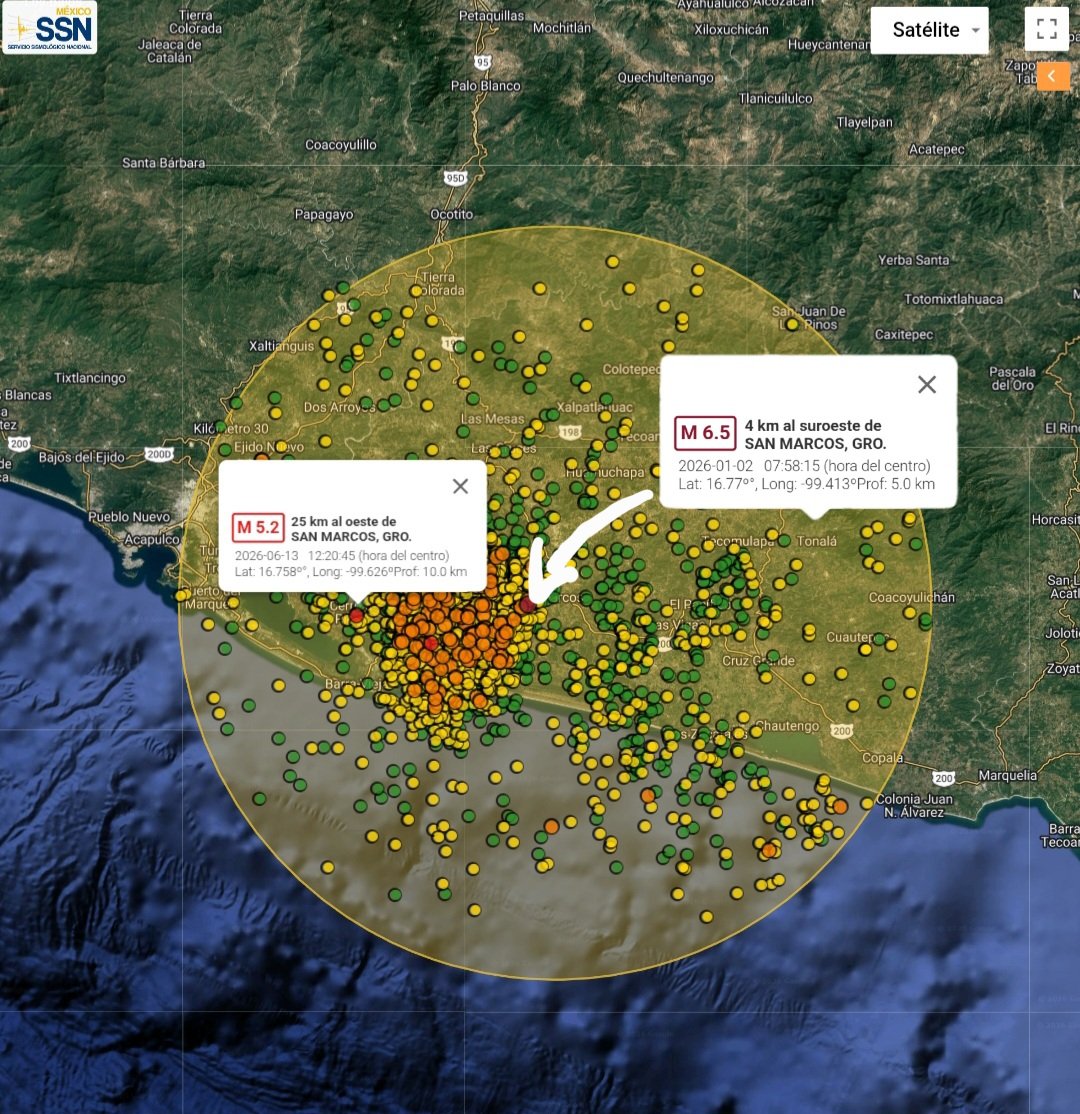1080x1114 pixels.
Task: Click the M 5.2 magnitude badge
Action: (258, 528)
